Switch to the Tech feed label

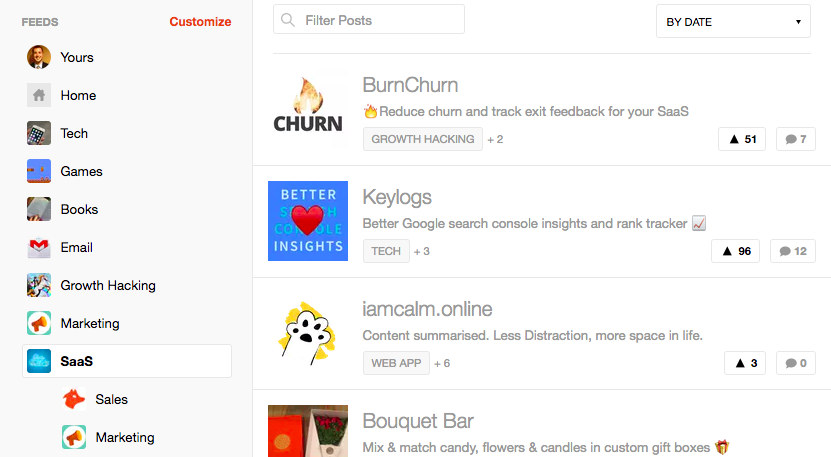pyautogui.click(x=74, y=133)
